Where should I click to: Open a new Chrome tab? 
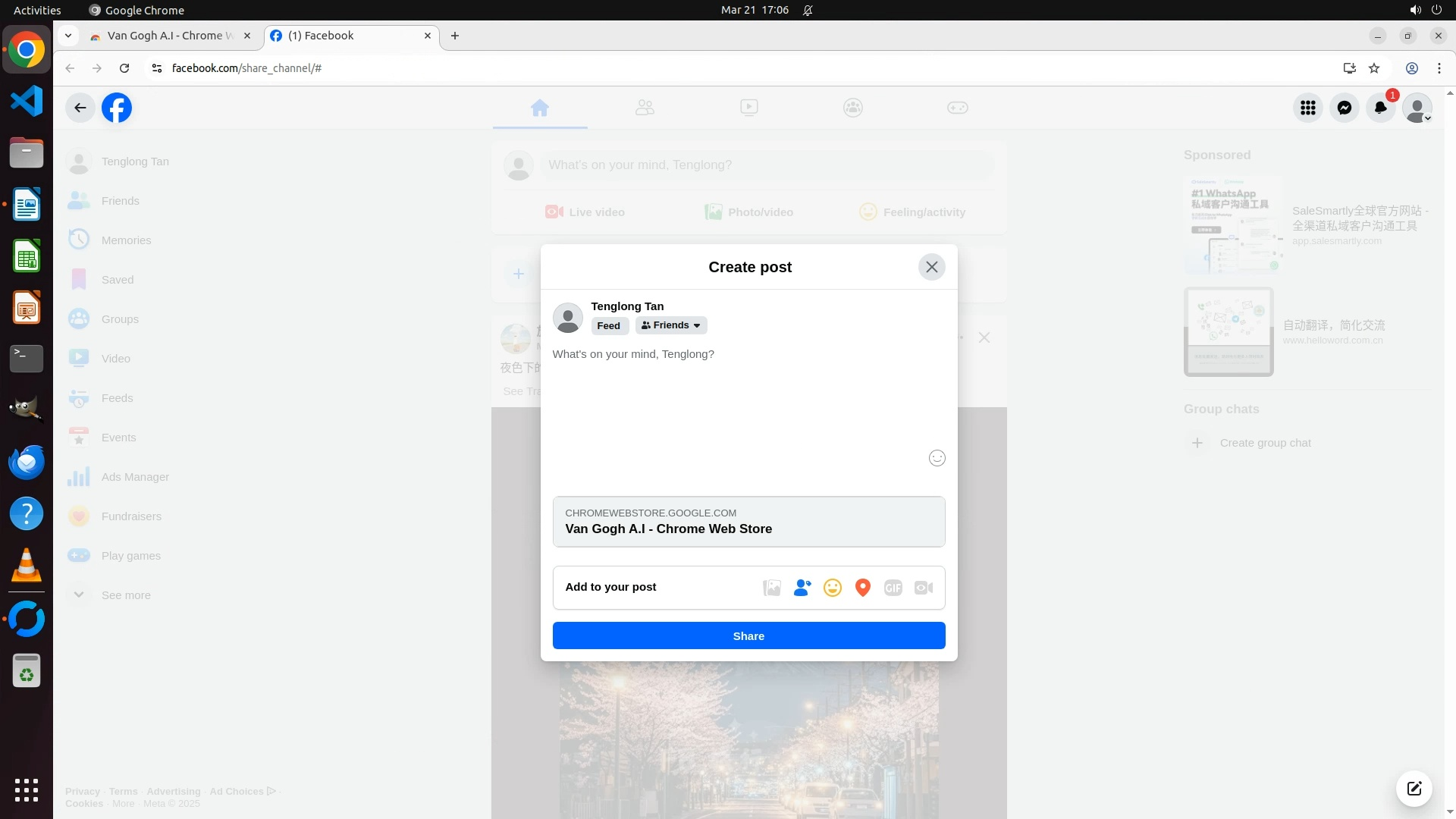454,36
